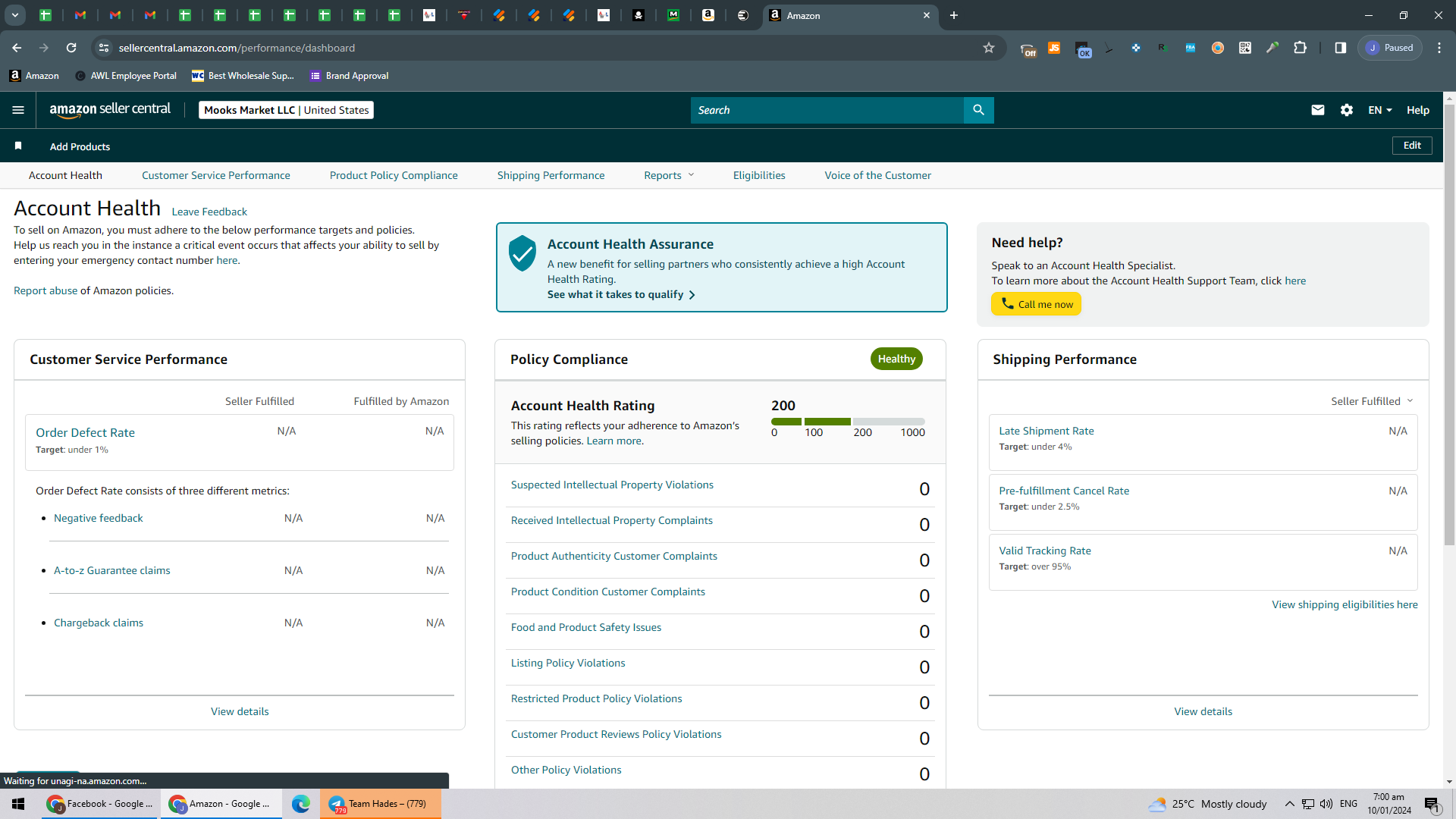
Task: Open the Brand Approval bookmark
Action: [x=349, y=76]
